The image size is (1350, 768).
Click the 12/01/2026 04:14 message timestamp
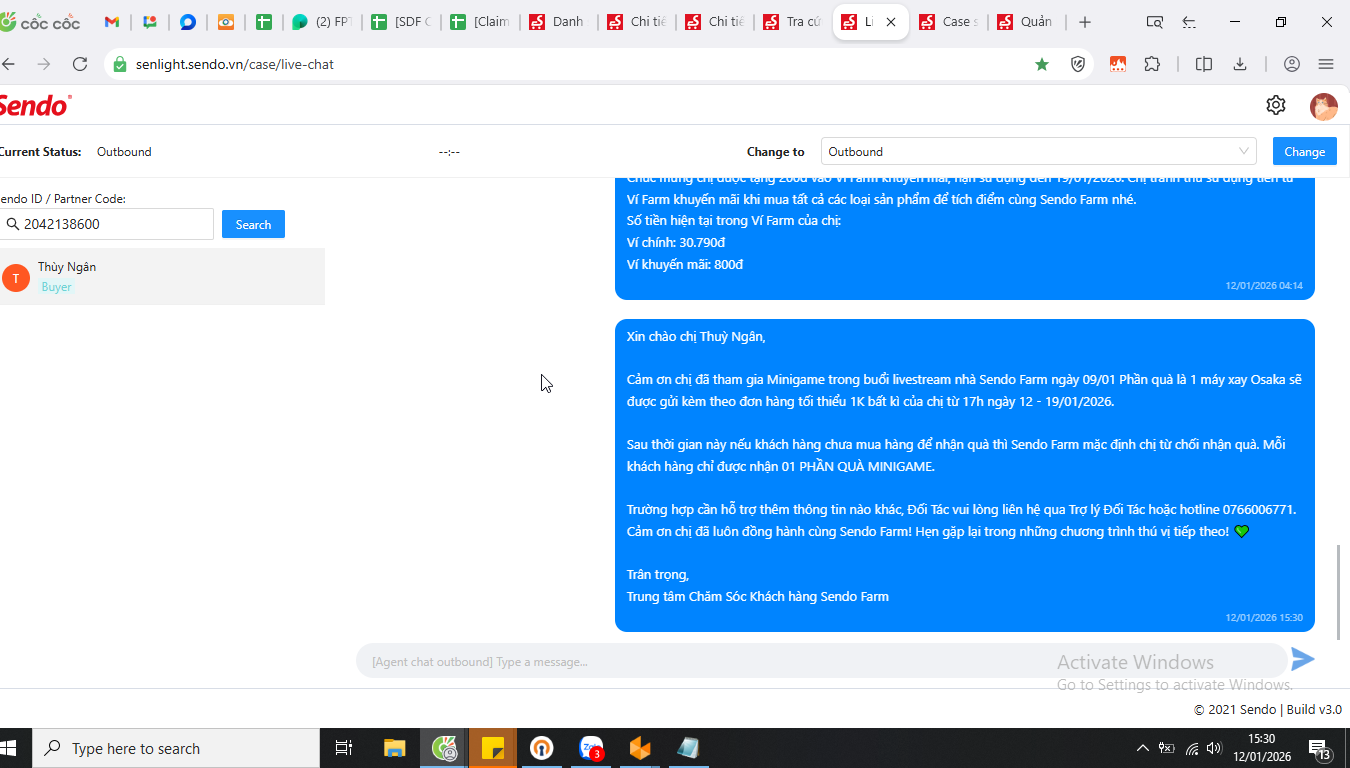coord(1264,286)
